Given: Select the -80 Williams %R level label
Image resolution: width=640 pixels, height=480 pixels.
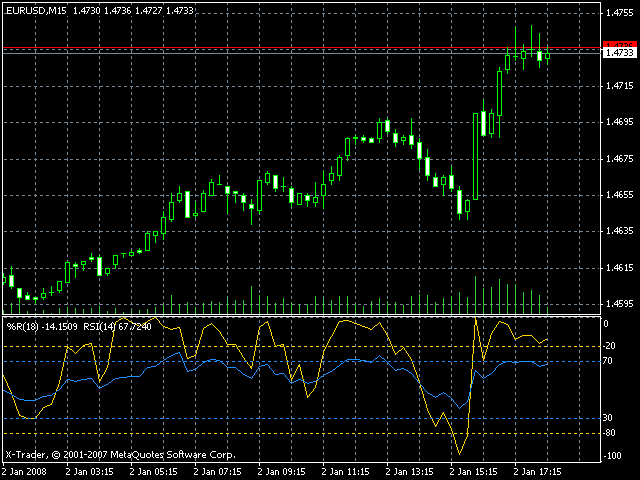Looking at the screenshot, I should [x=609, y=433].
